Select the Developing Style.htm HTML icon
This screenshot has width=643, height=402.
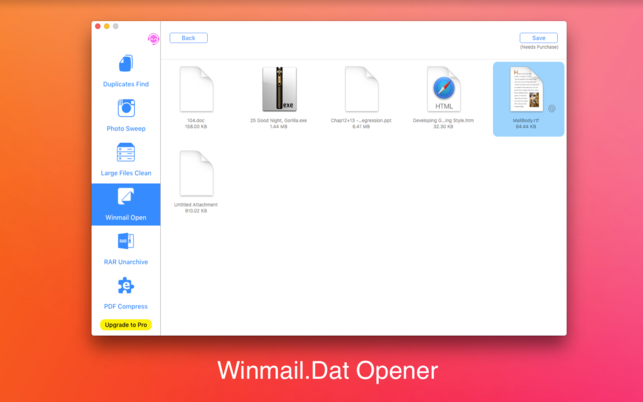444,89
